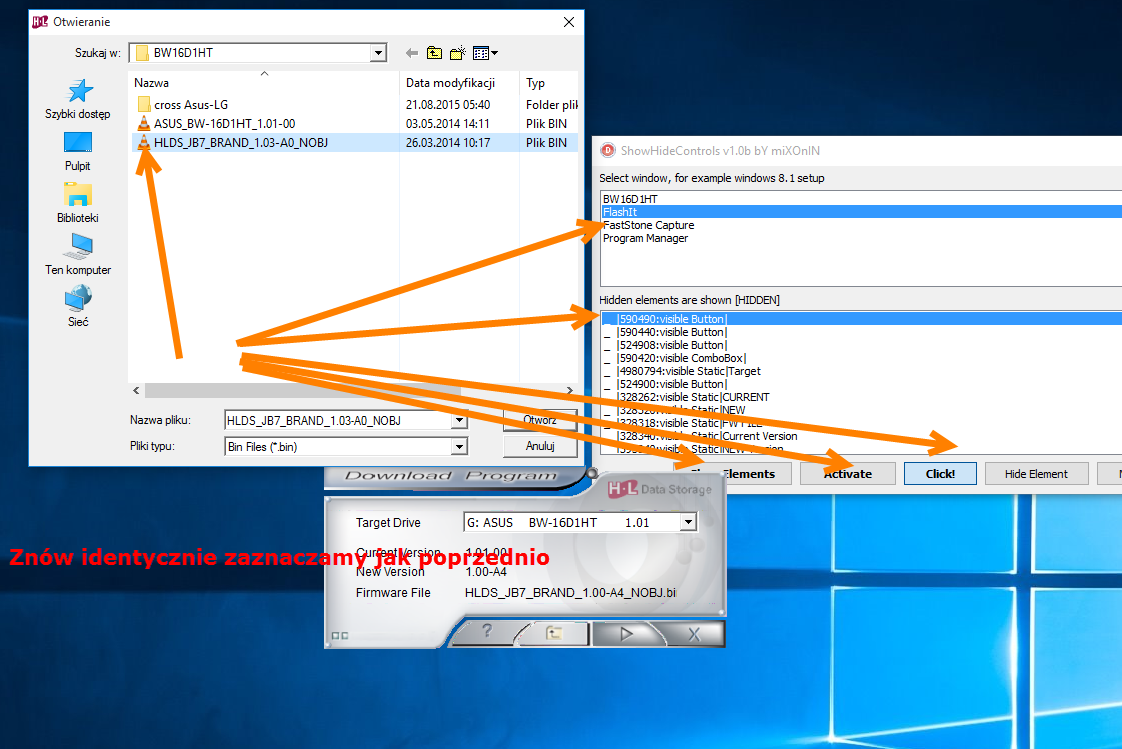1122x749 pixels.
Task: Select FastStone Capture in window list
Action: (861, 225)
